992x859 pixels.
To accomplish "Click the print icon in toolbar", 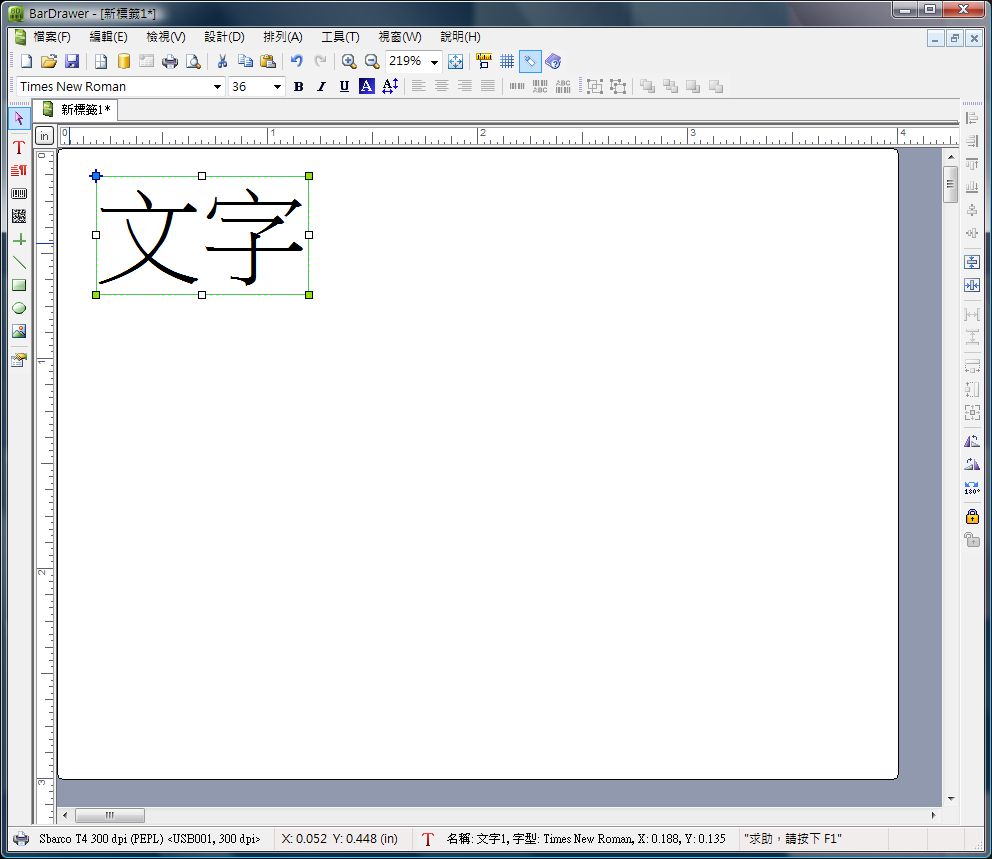I will pos(170,61).
